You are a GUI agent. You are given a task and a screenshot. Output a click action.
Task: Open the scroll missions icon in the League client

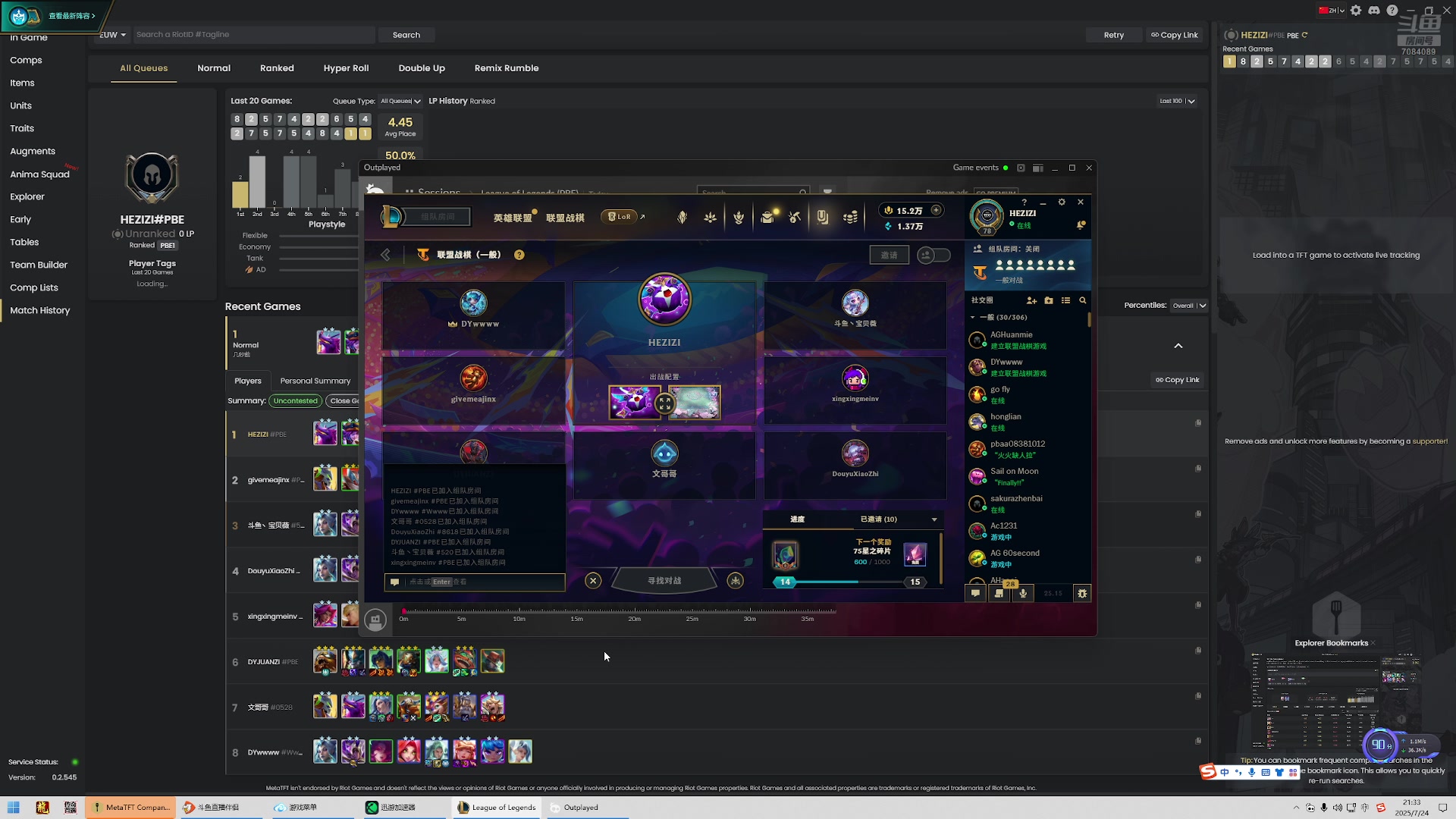click(823, 218)
